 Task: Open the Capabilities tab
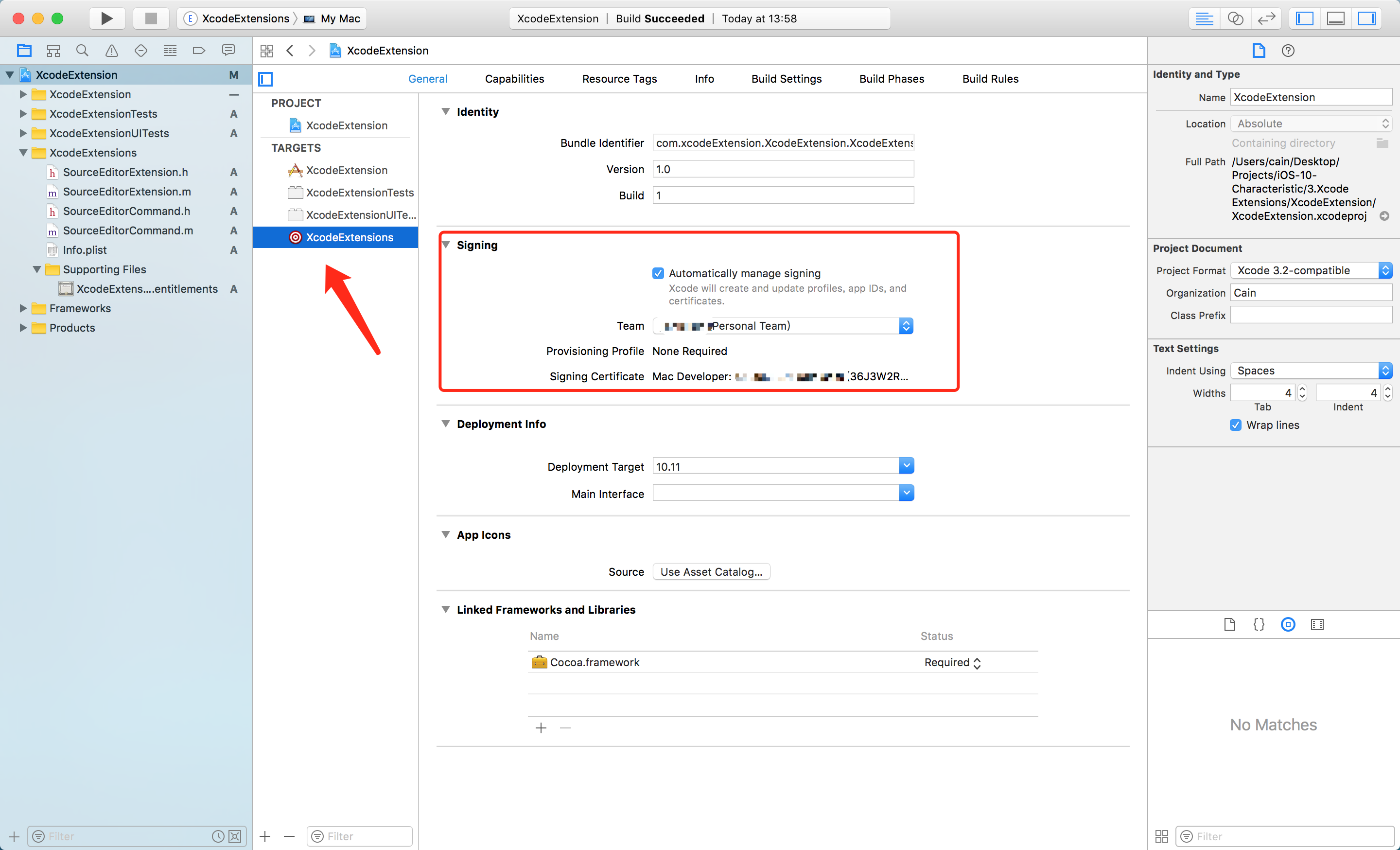pos(514,79)
